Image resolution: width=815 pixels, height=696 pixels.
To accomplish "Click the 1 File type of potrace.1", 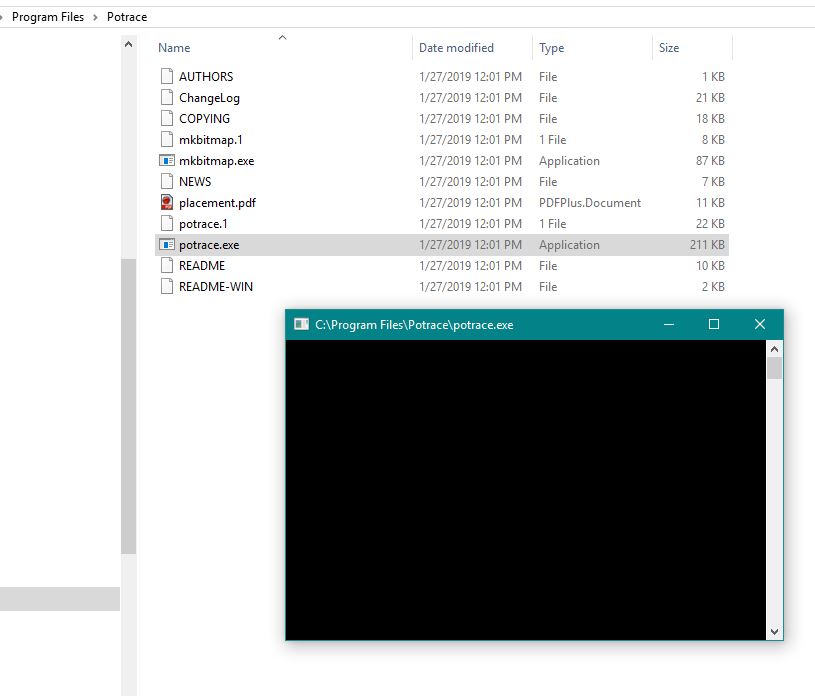I will 553,224.
